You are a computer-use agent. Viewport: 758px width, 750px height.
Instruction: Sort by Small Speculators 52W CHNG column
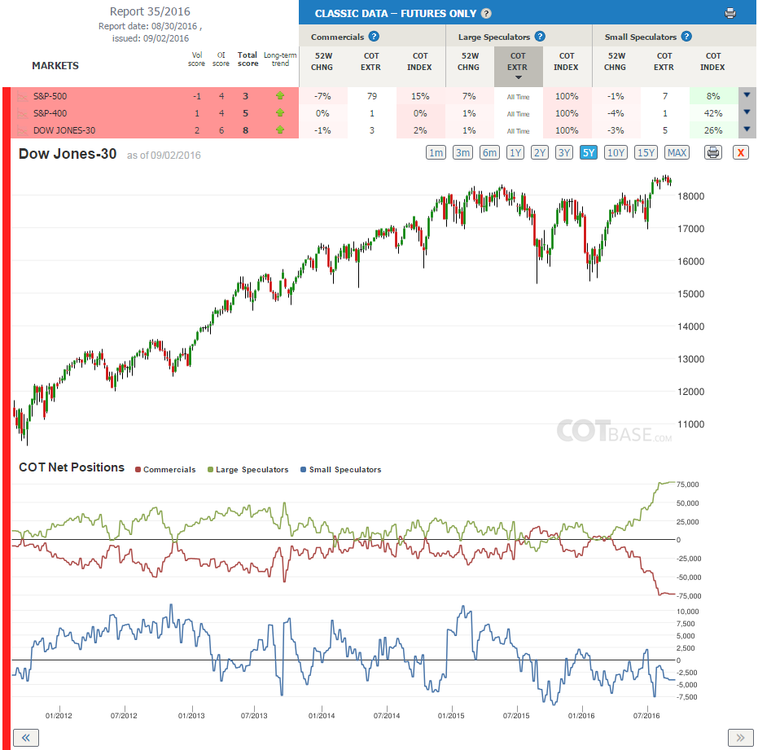[x=615, y=61]
